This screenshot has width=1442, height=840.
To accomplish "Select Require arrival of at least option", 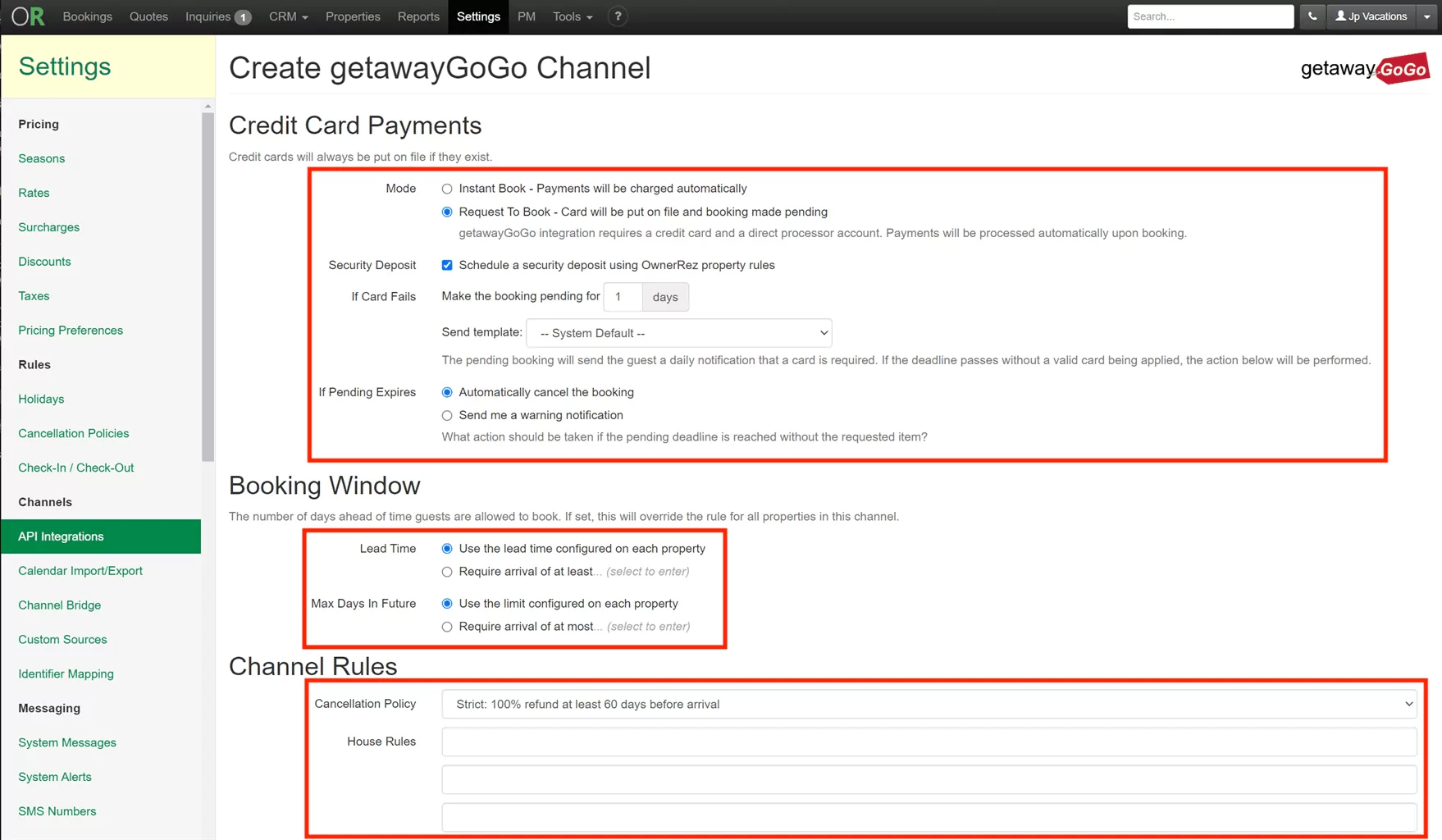I will 447,572.
